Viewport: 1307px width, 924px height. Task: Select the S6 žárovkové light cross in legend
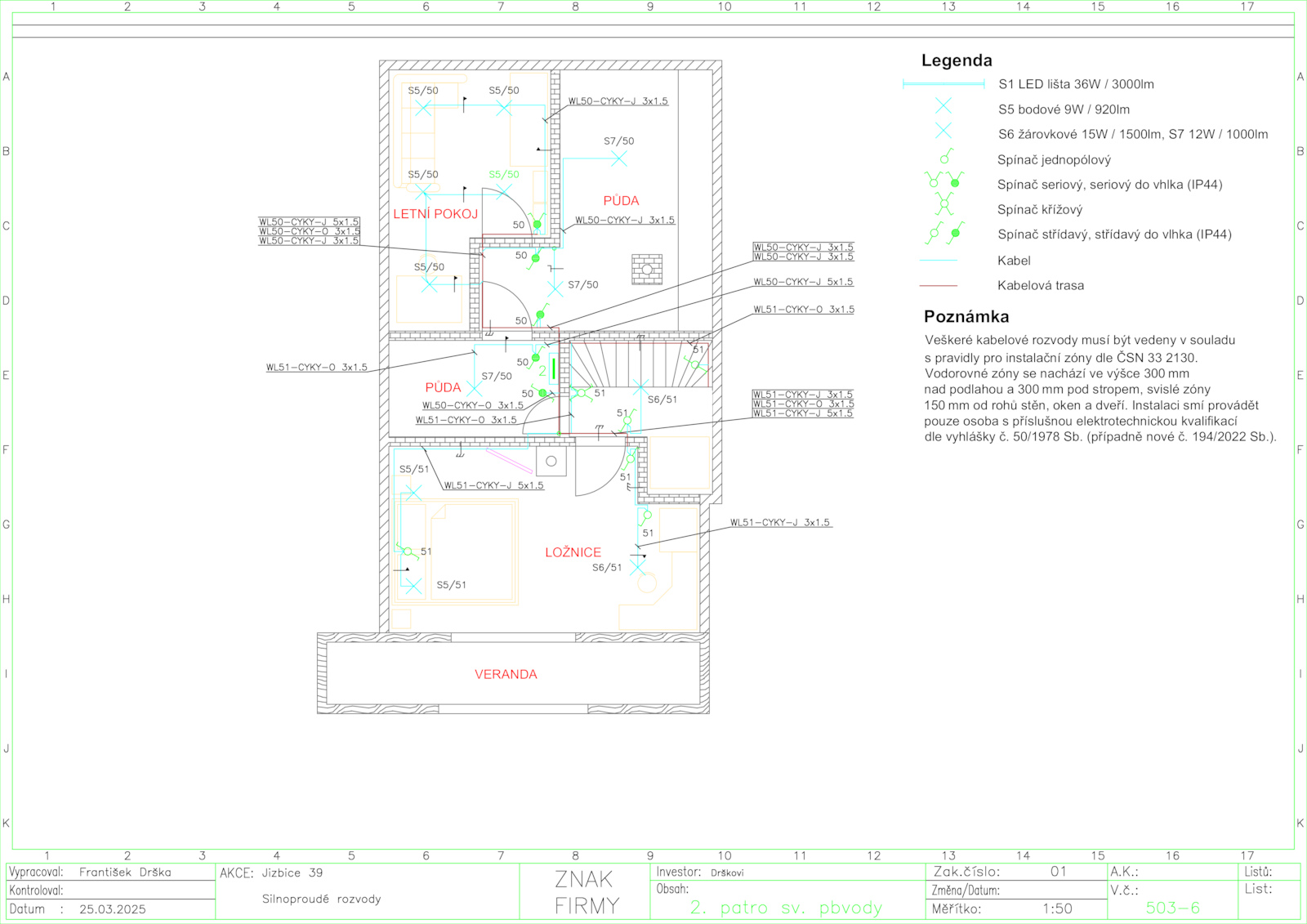(x=943, y=131)
